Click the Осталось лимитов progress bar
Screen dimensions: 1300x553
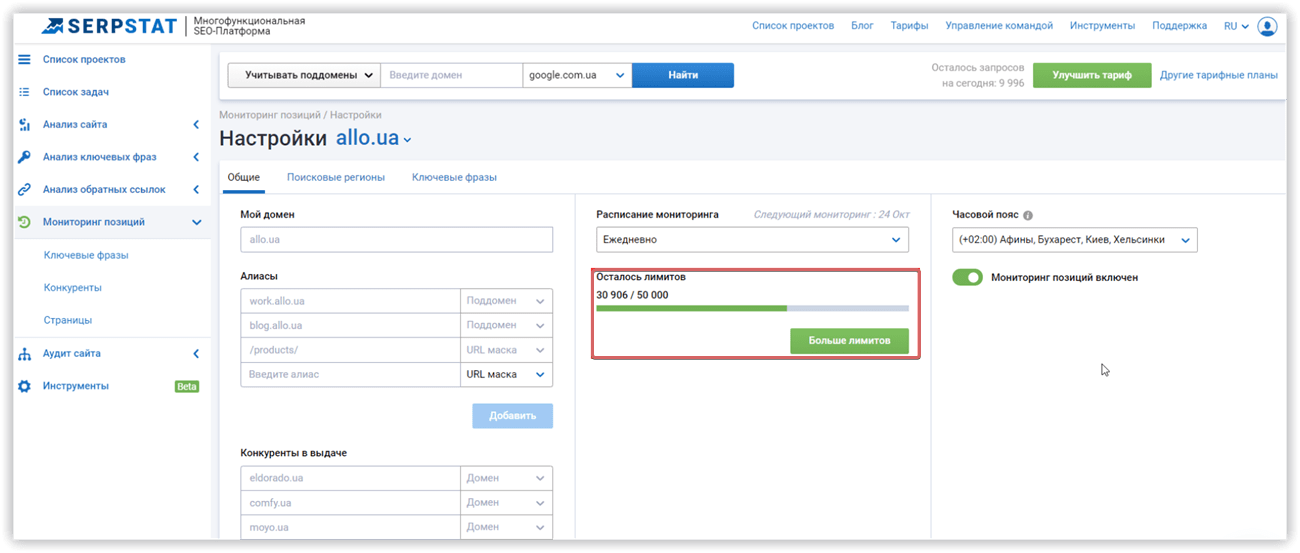[752, 308]
